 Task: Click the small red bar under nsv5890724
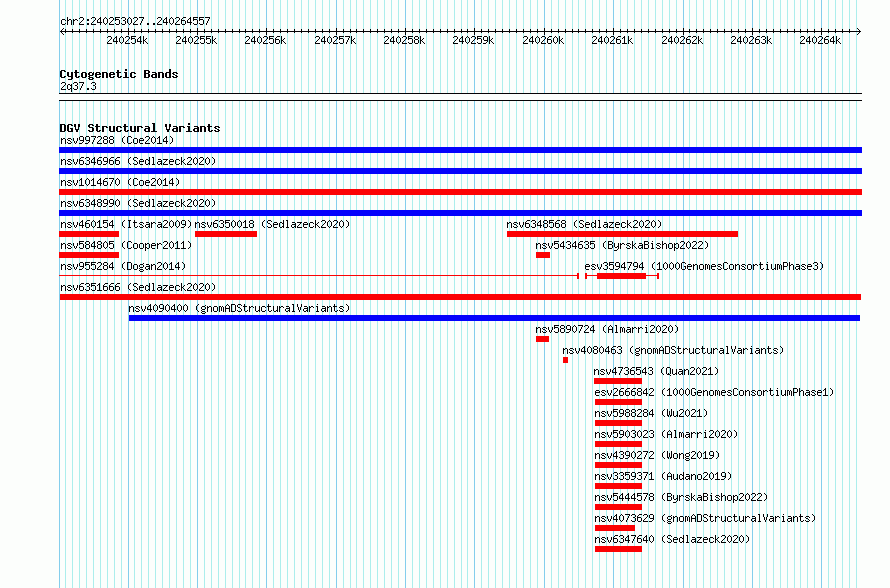click(x=542, y=339)
